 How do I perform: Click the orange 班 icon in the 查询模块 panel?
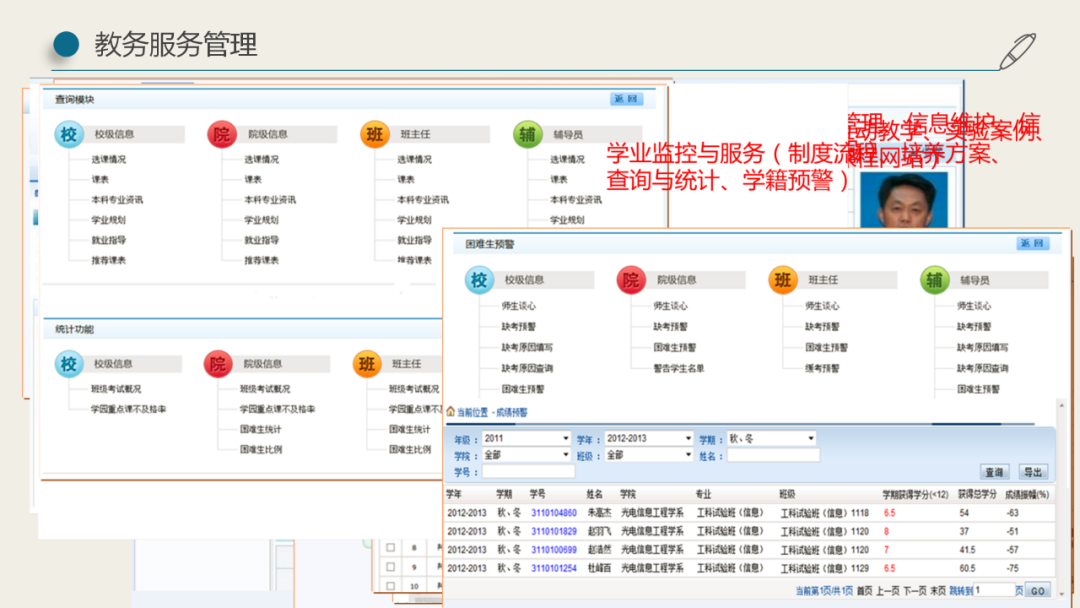375,134
